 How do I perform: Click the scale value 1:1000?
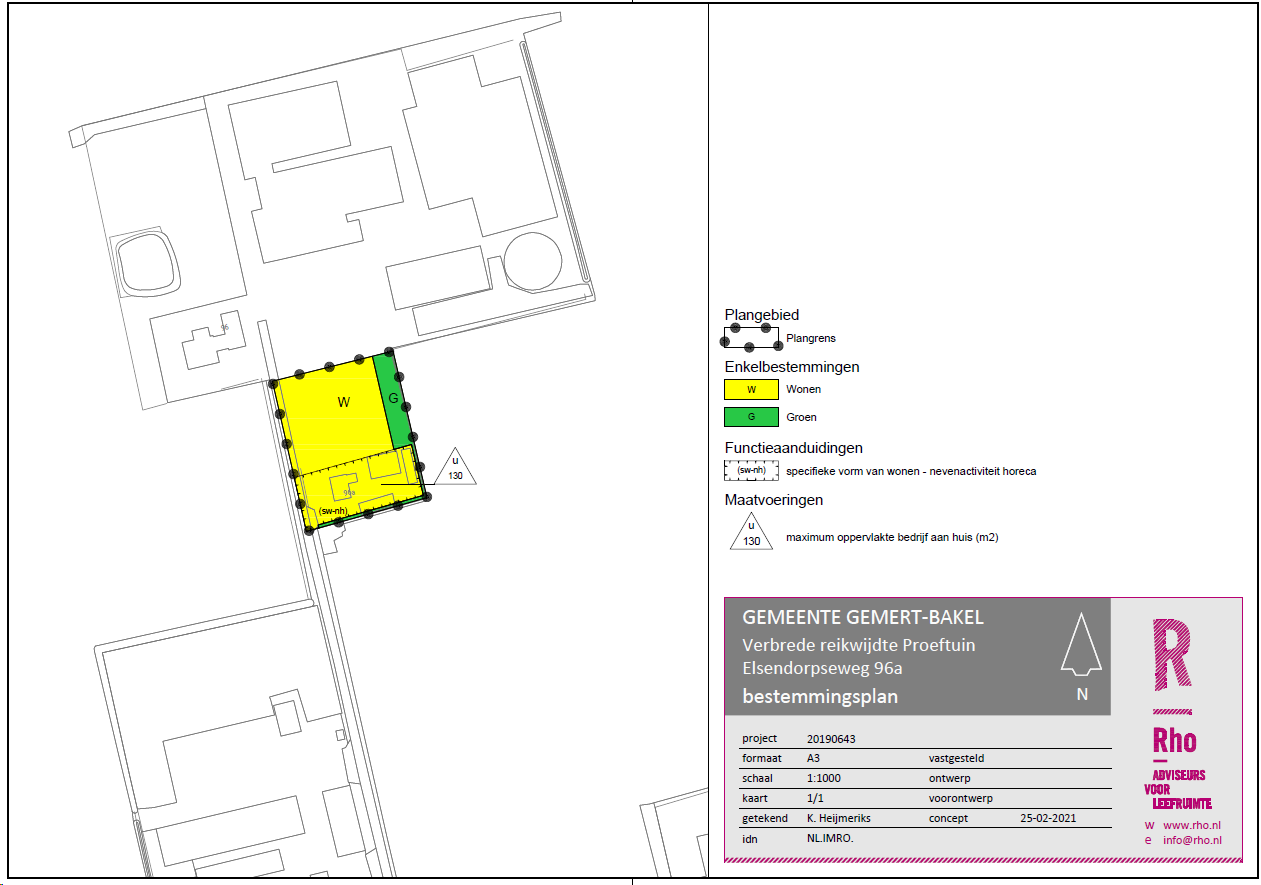click(824, 778)
